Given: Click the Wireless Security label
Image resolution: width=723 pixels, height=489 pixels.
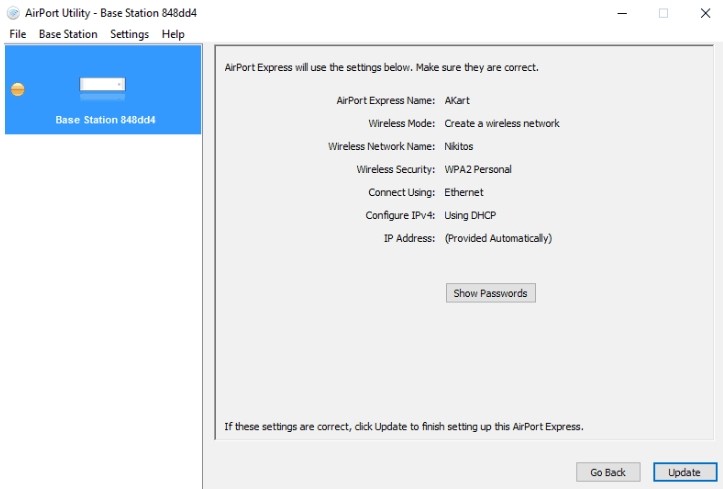Looking at the screenshot, I should (396, 170).
